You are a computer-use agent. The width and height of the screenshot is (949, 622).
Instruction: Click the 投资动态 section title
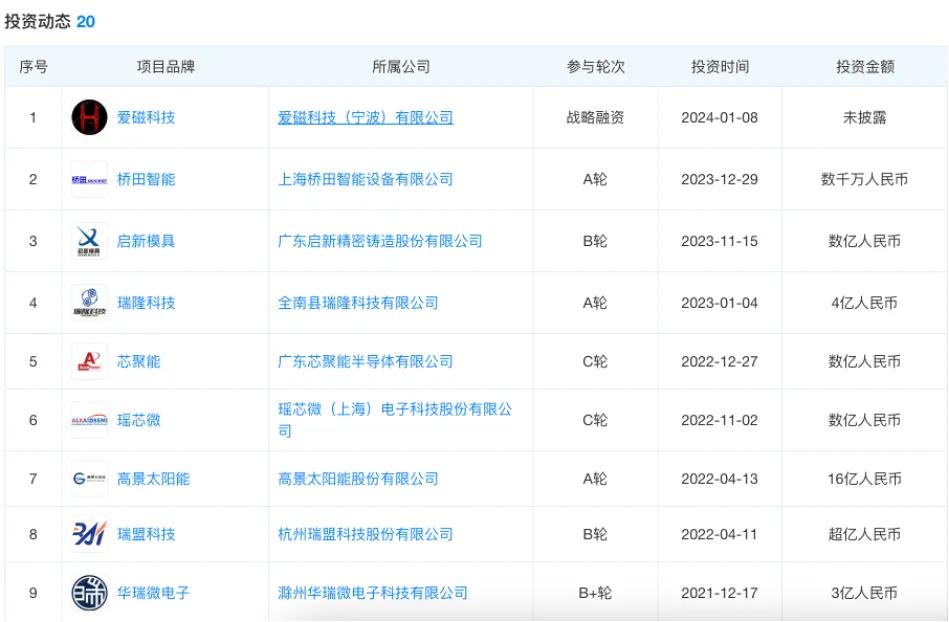(x=38, y=22)
